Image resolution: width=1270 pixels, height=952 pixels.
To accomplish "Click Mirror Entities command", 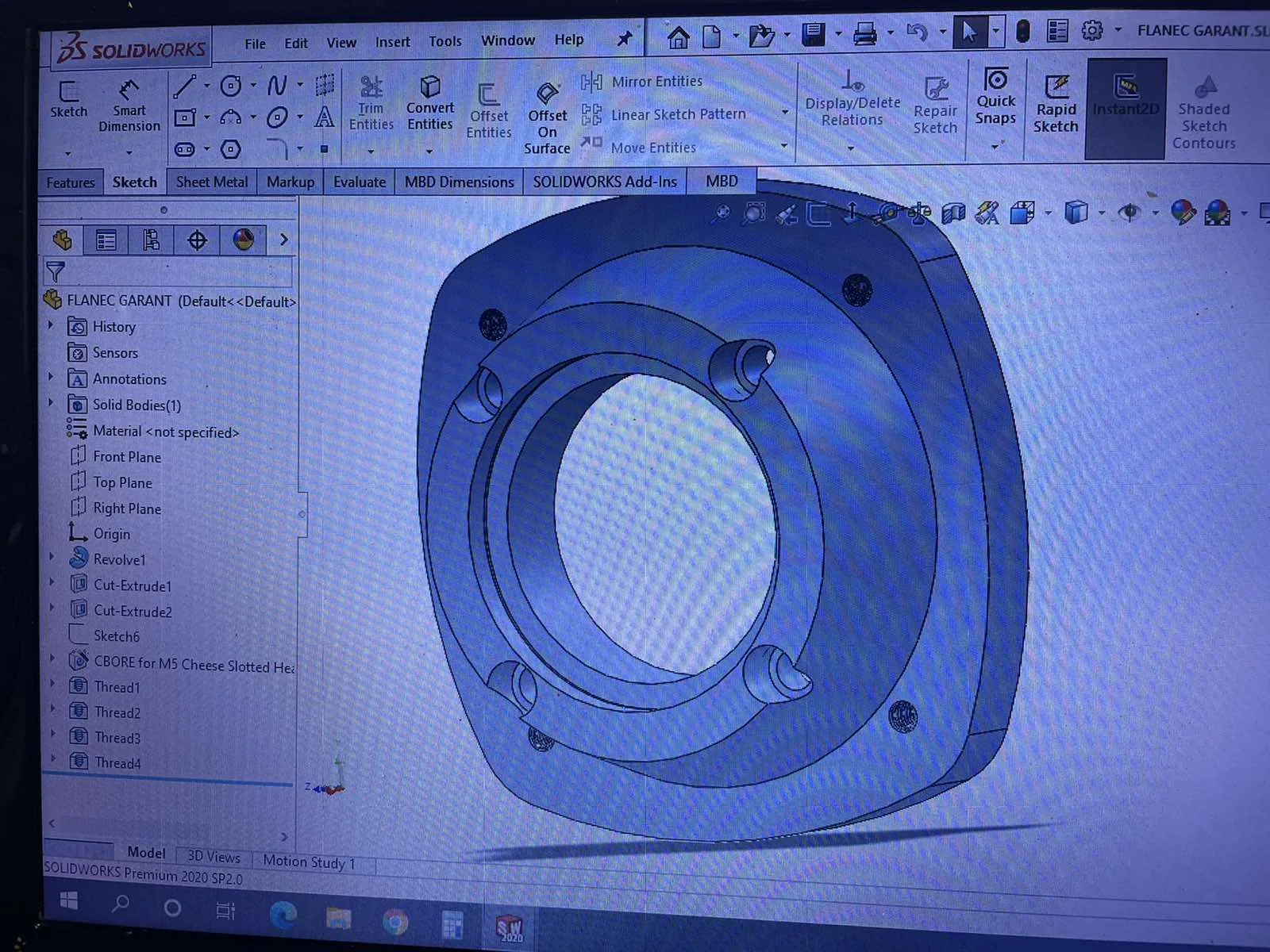I will click(641, 82).
